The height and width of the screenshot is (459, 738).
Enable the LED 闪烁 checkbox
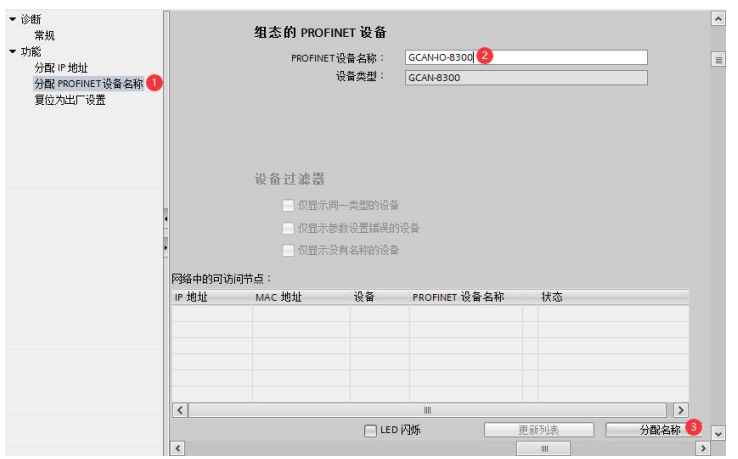tap(370, 430)
